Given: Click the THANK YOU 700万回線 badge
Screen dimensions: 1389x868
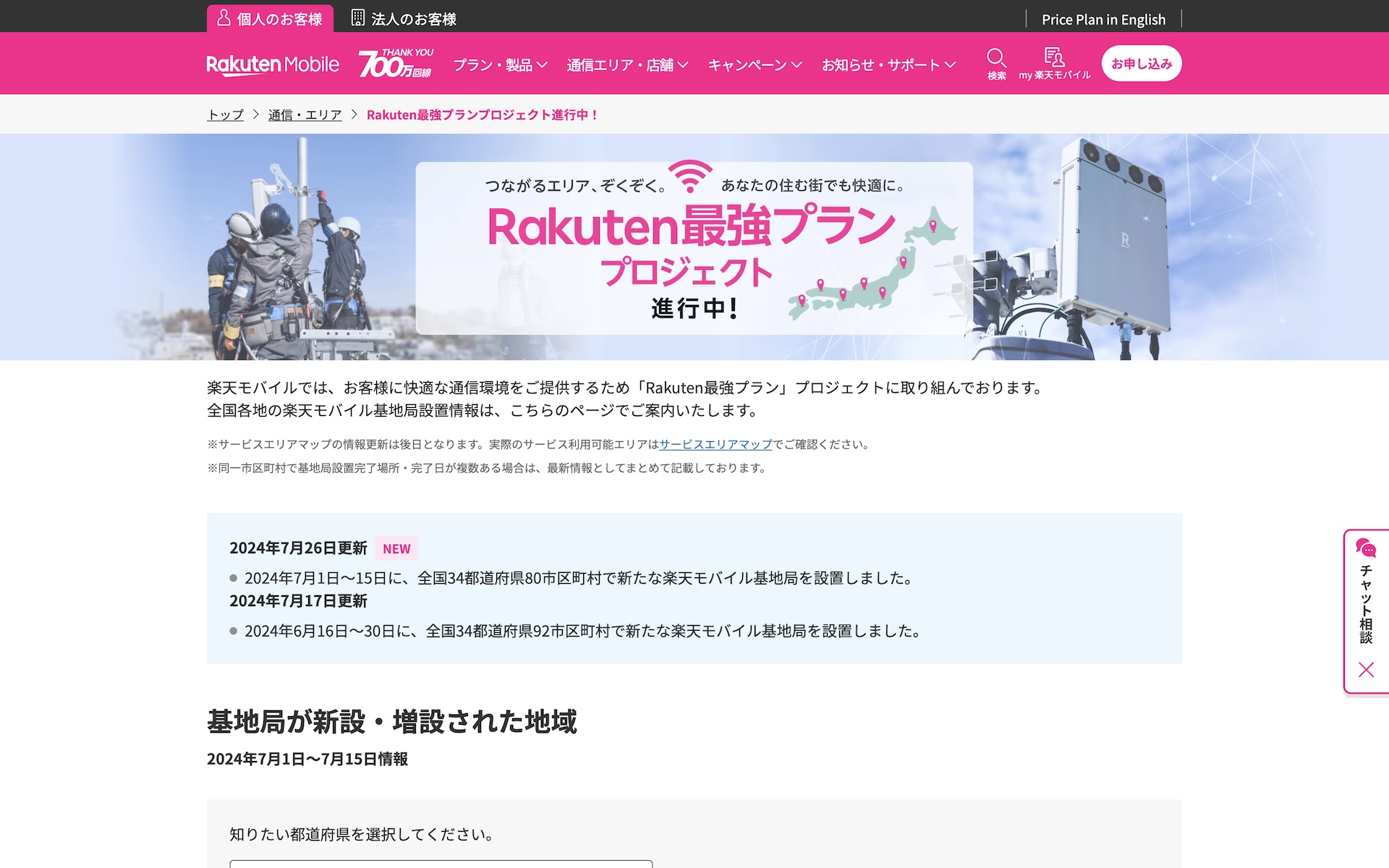Looking at the screenshot, I should click(x=396, y=64).
